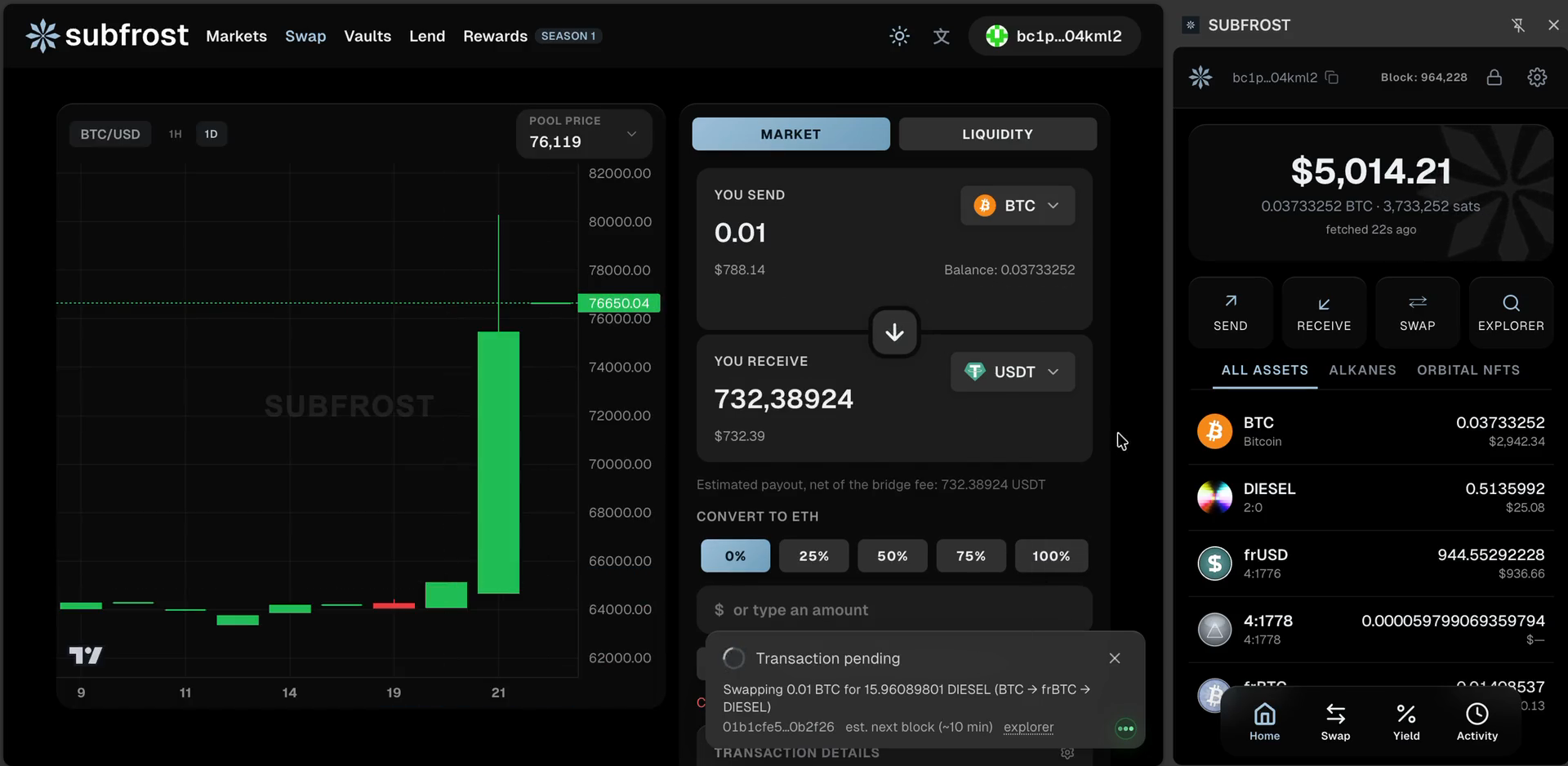Set Convert to ETH at 0%

(735, 556)
